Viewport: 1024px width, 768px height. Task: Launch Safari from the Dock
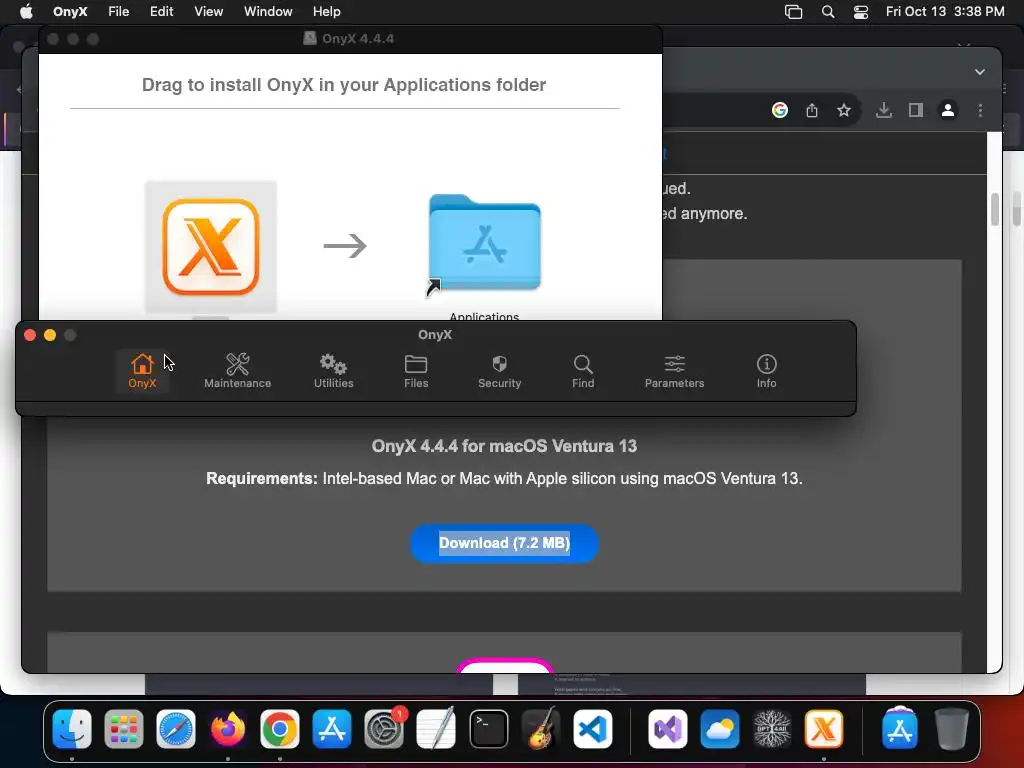pos(176,729)
